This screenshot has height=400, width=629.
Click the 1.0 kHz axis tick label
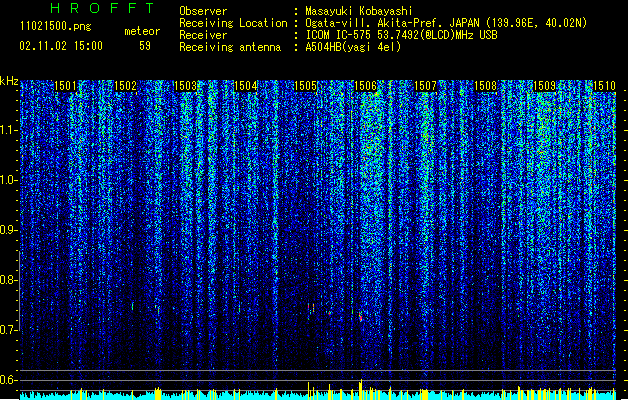tap(8, 180)
